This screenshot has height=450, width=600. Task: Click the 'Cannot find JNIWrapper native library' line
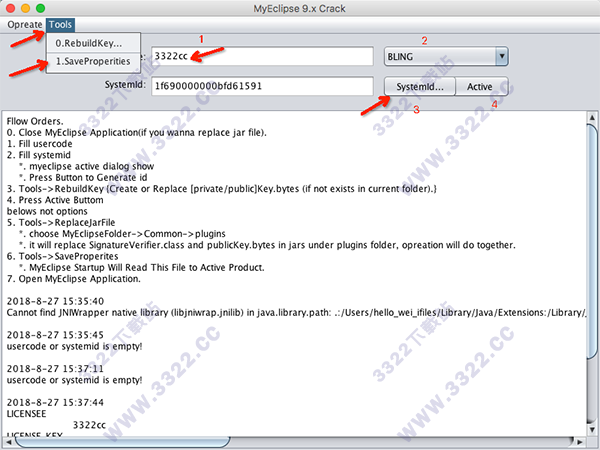tap(296, 313)
